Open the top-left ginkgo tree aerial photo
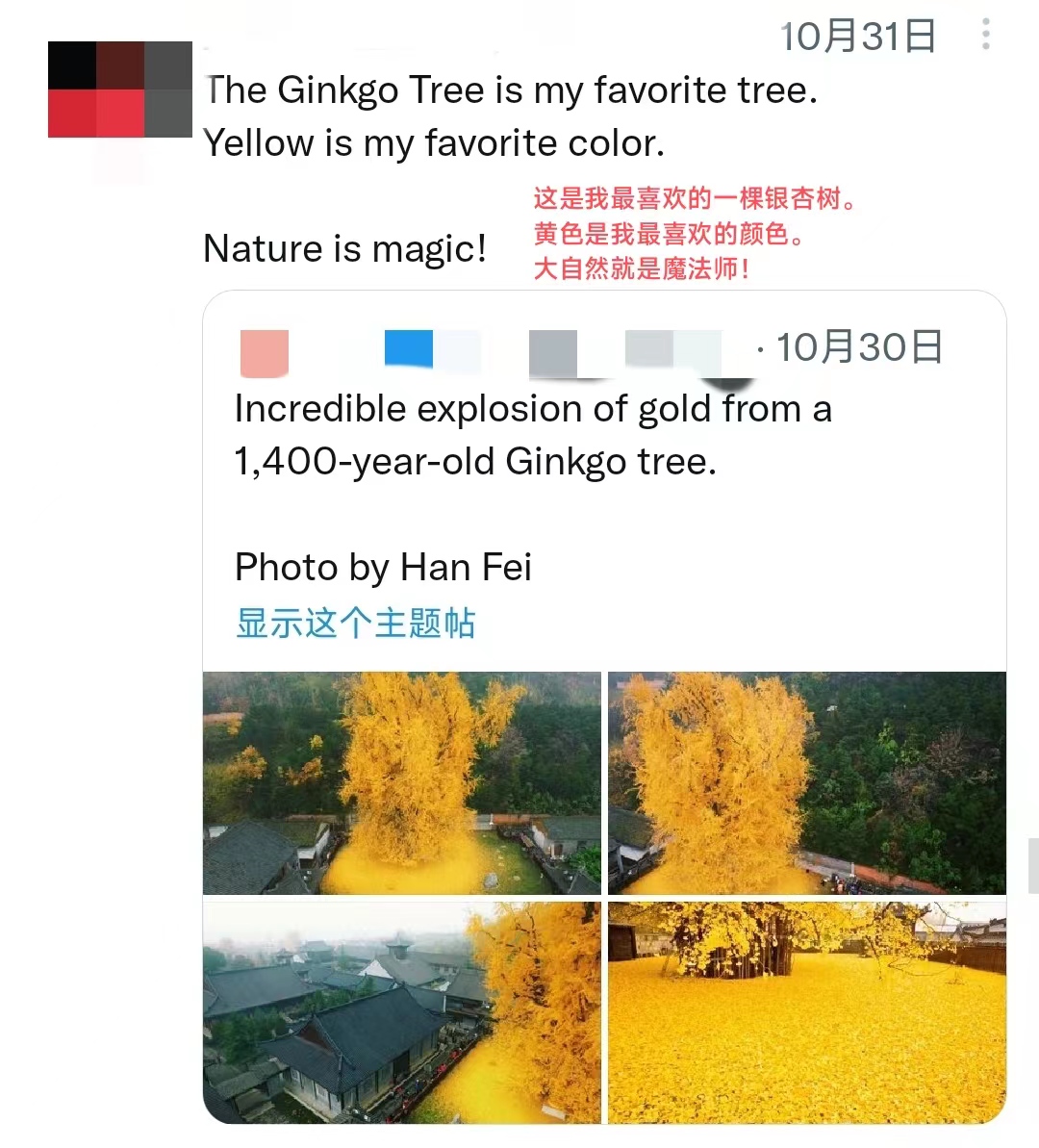 click(401, 782)
